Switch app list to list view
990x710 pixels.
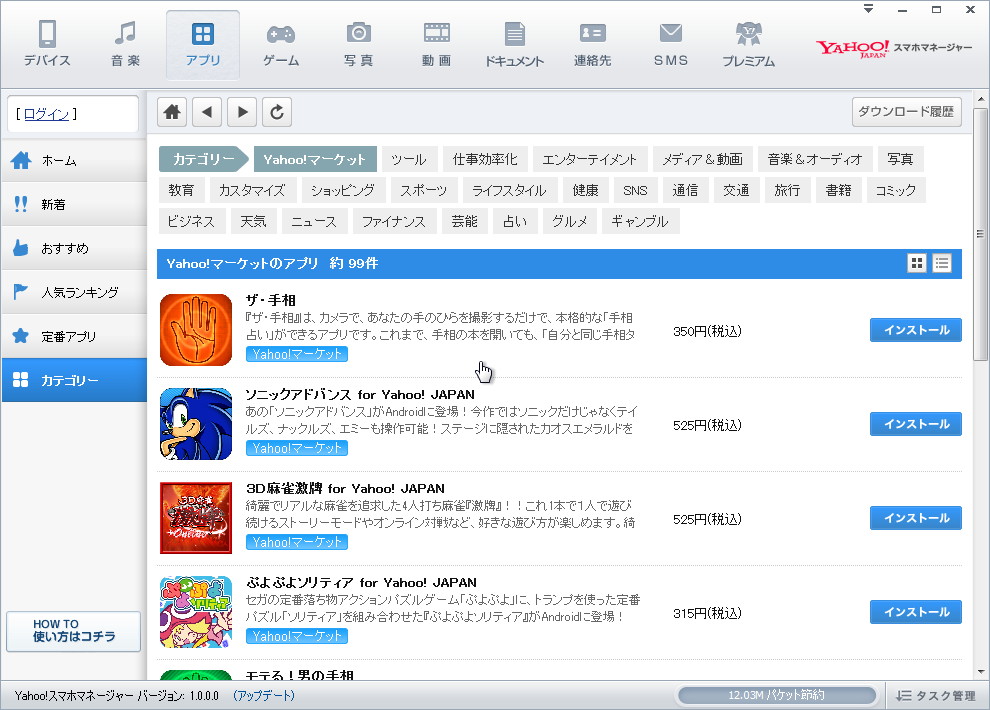(941, 263)
